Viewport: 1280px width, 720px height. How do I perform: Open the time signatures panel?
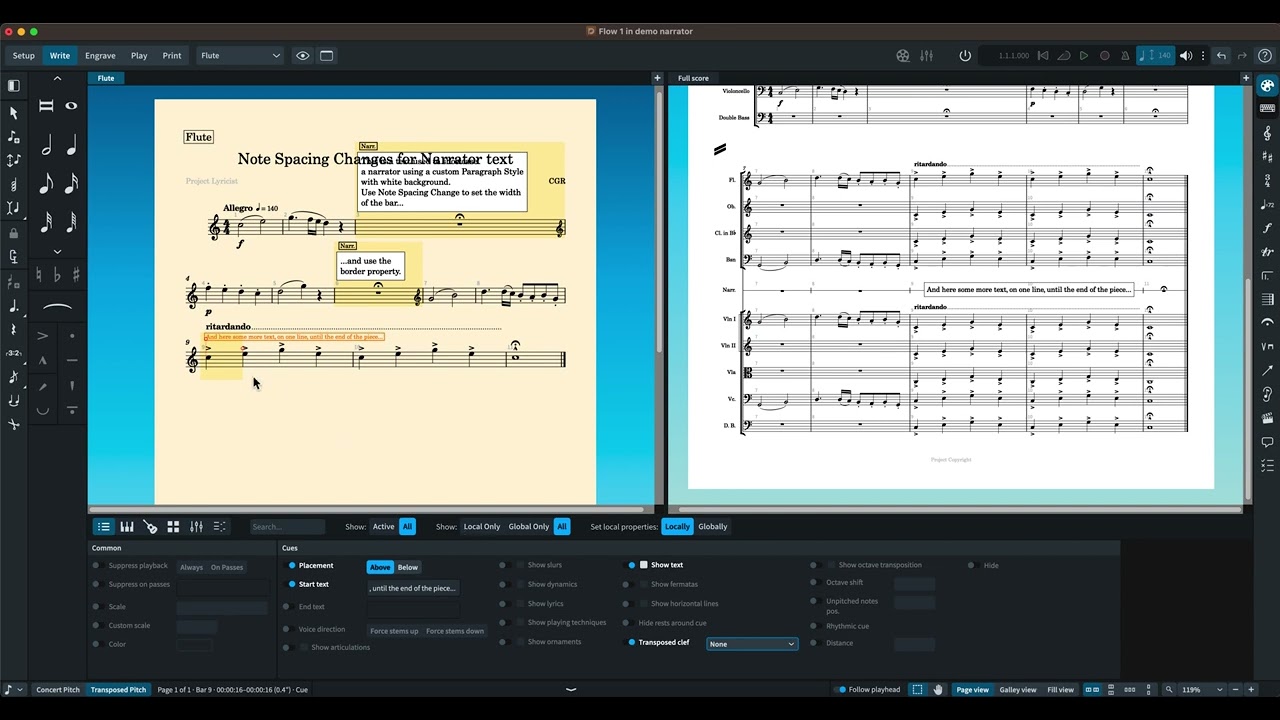click(1267, 181)
